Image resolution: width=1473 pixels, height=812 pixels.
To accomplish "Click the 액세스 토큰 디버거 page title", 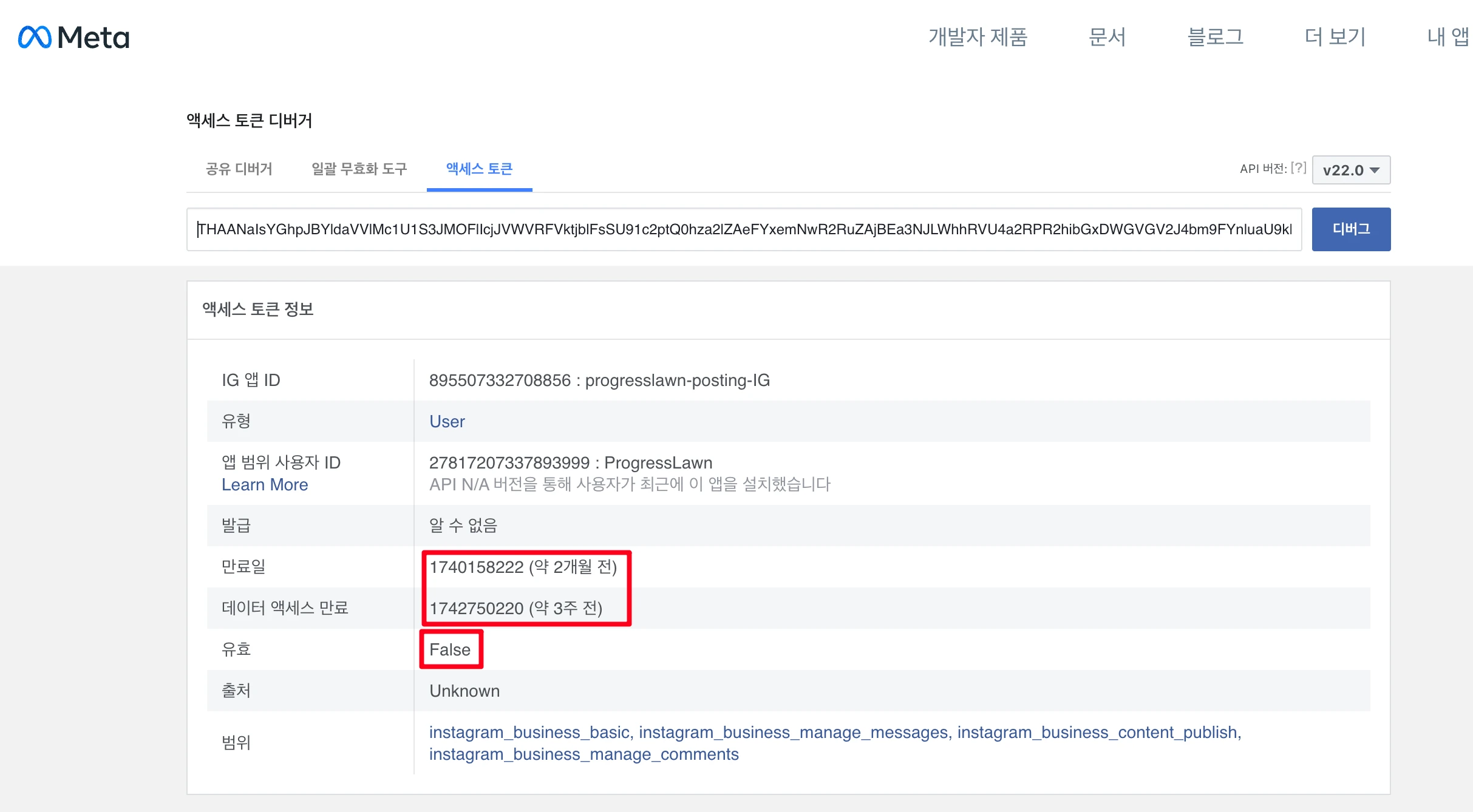I will (x=249, y=120).
